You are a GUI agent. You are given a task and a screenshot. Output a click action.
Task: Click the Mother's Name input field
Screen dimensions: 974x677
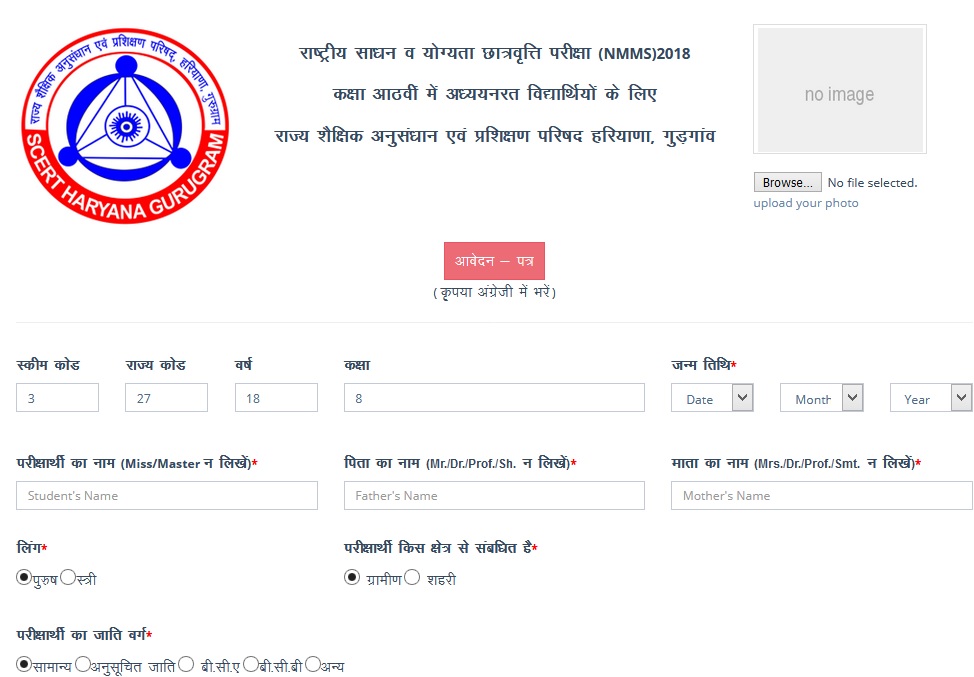[821, 496]
